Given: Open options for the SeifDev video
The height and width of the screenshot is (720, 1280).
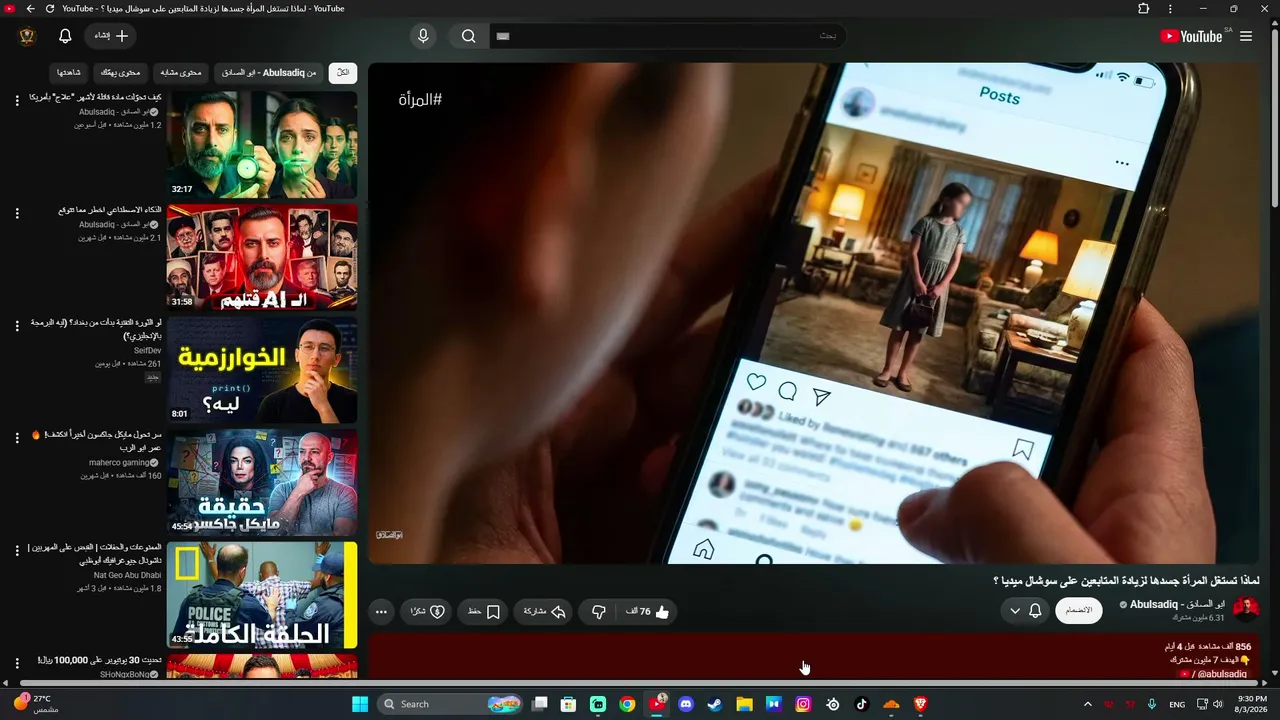Looking at the screenshot, I should click(x=17, y=326).
